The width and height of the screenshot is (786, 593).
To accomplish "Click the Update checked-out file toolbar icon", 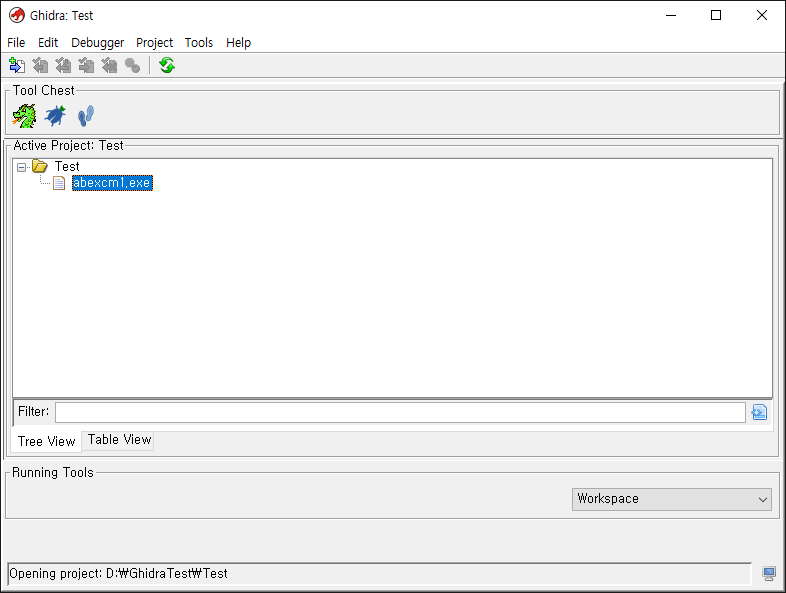I will point(63,65).
